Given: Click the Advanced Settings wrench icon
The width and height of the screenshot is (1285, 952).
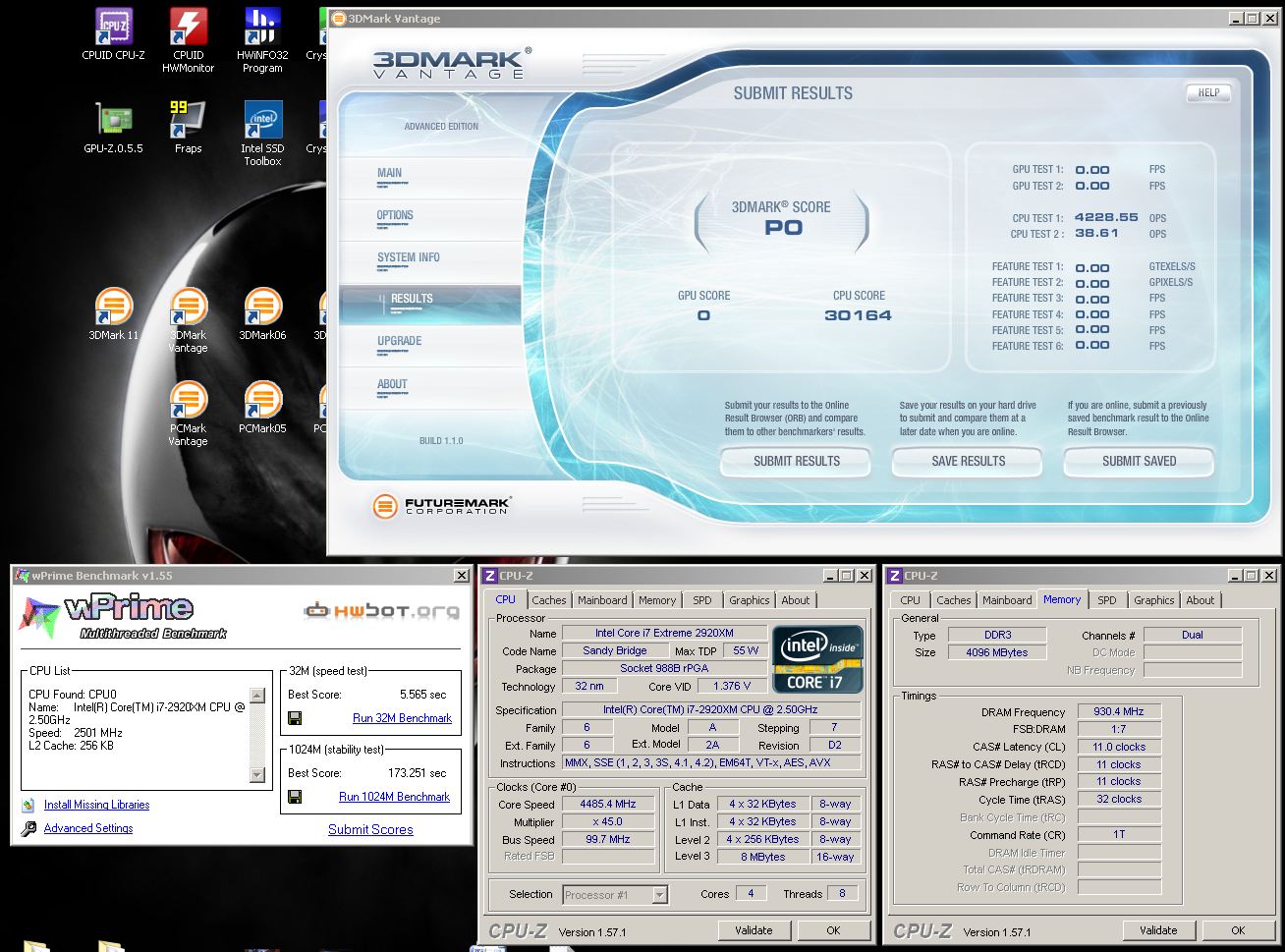Looking at the screenshot, I should coord(28,828).
